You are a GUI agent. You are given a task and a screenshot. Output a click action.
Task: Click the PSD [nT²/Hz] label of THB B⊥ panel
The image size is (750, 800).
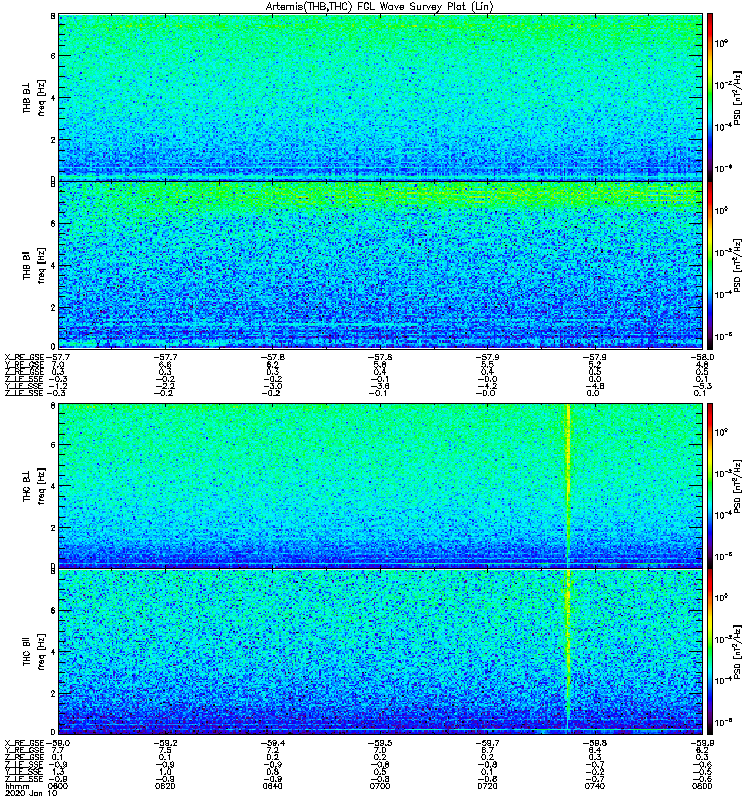738,97
